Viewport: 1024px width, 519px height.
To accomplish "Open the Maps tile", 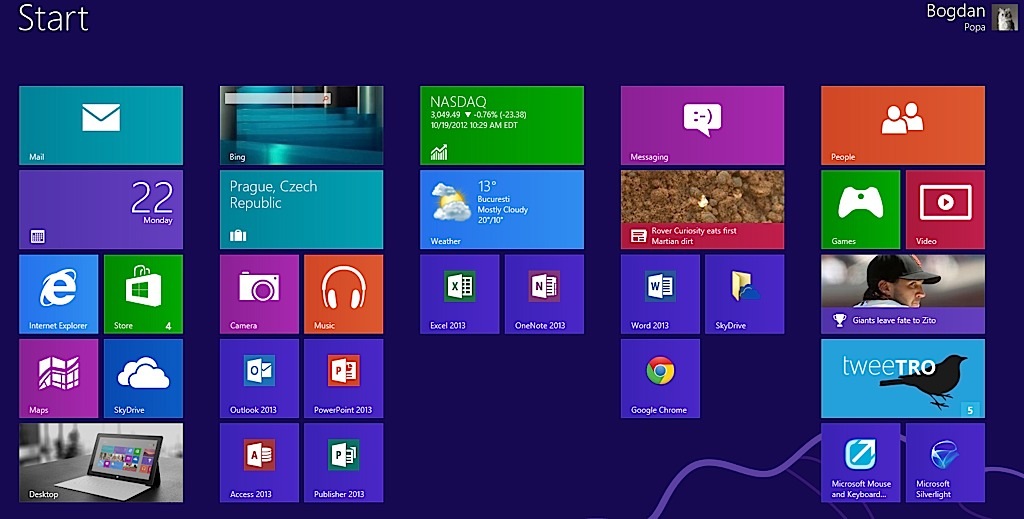I will [59, 378].
